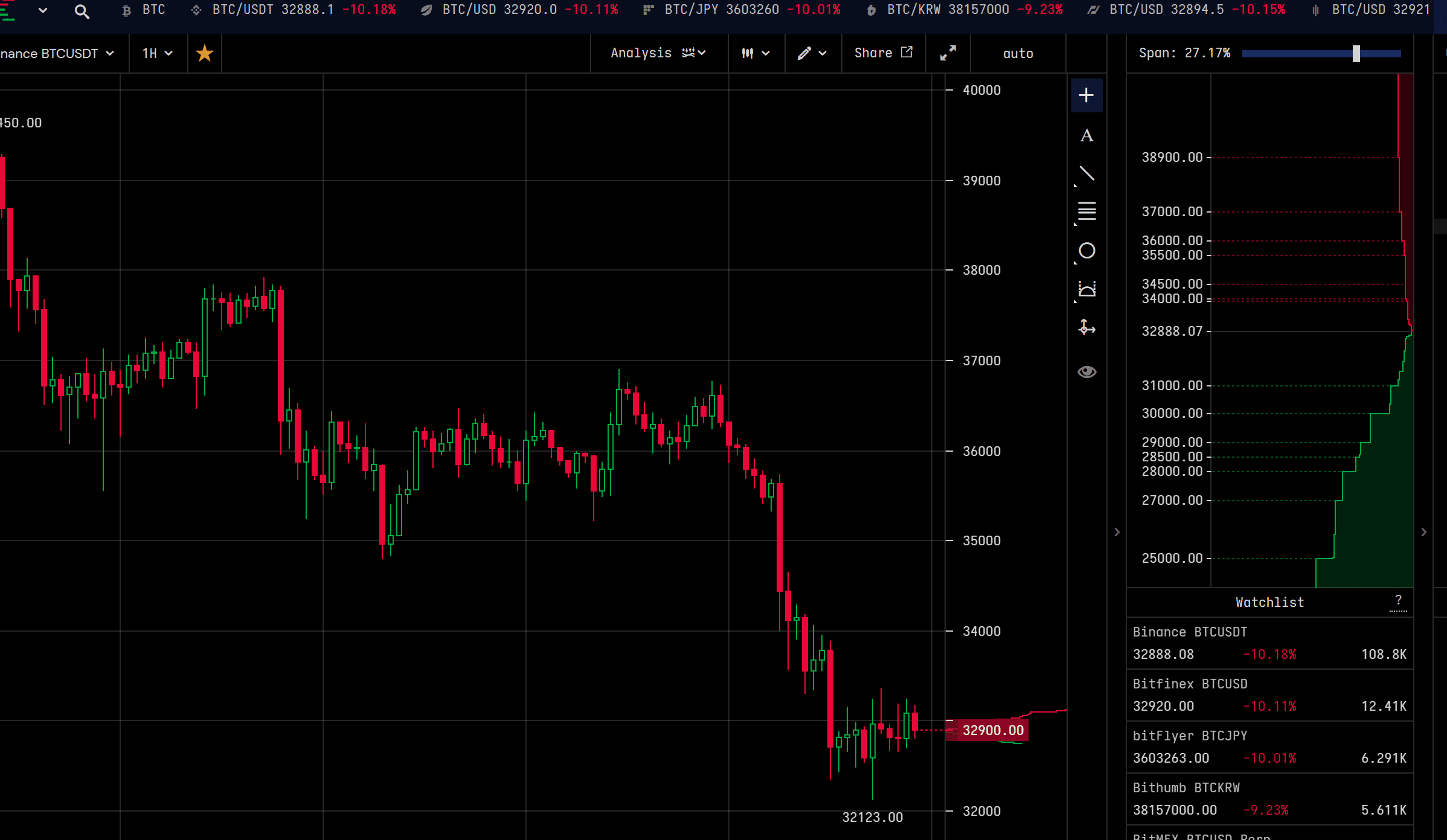This screenshot has height=840, width=1447.
Task: Expand chart to fullscreen
Action: coord(948,53)
